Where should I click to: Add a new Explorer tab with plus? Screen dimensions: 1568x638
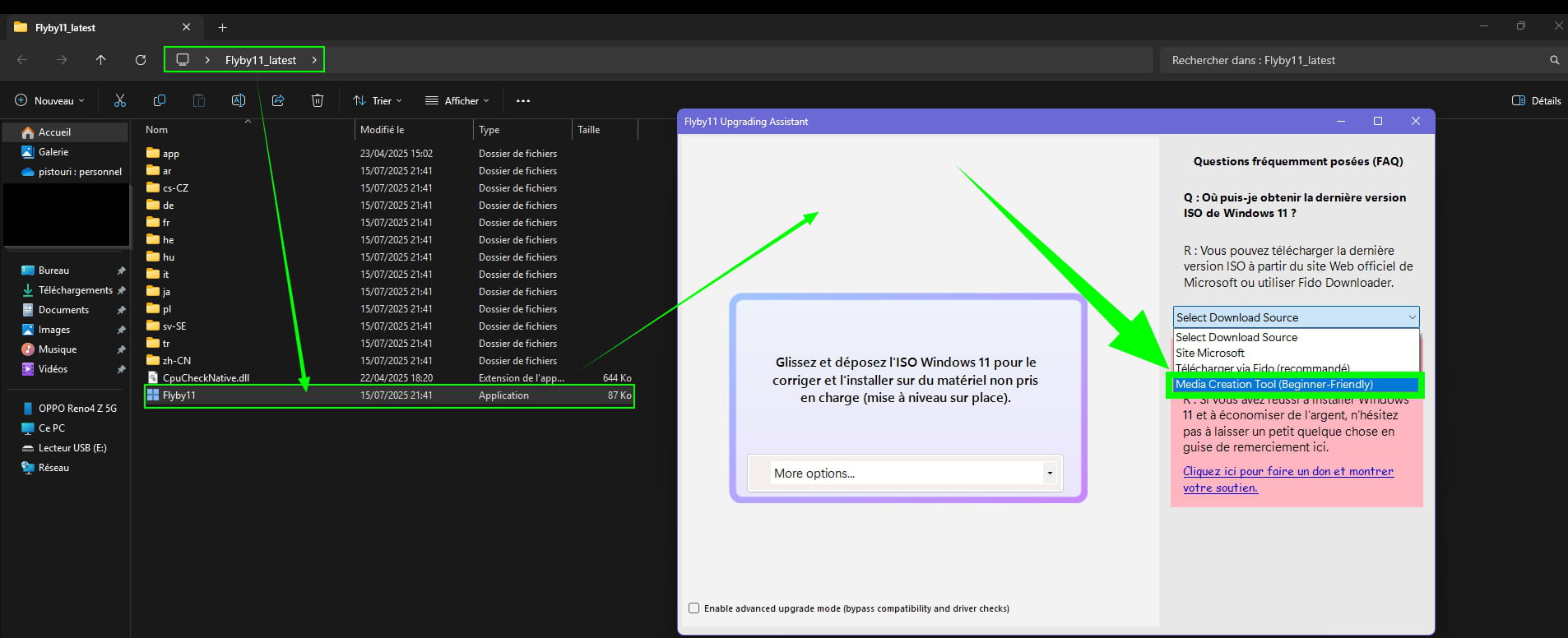click(222, 27)
